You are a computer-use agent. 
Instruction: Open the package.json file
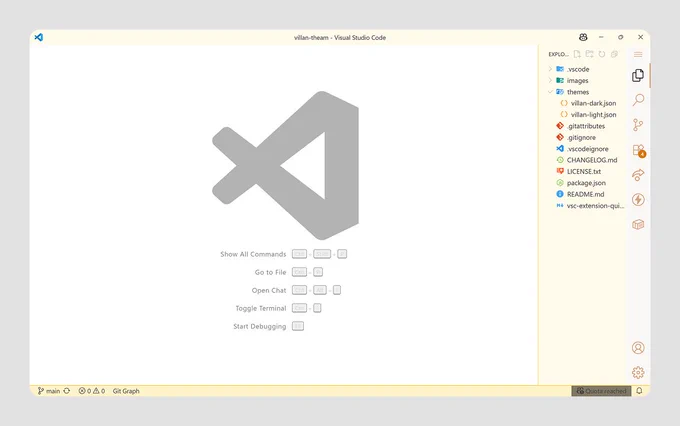click(x=585, y=183)
